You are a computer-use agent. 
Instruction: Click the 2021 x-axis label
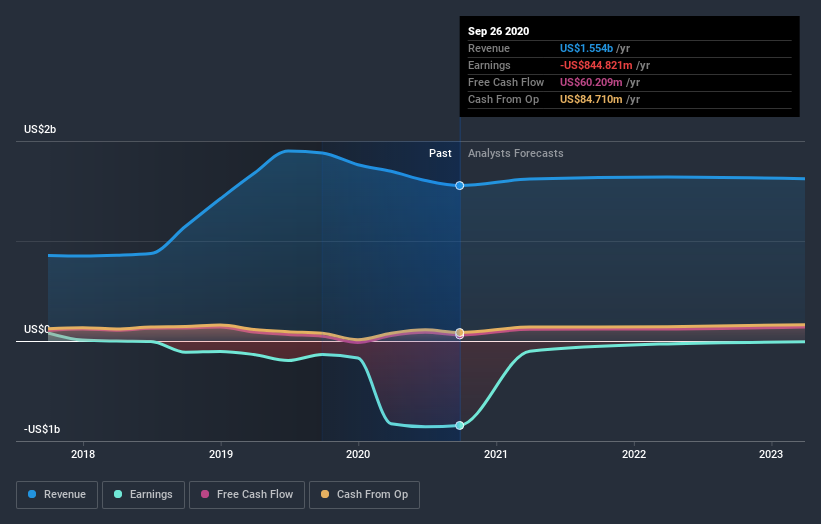coord(496,454)
